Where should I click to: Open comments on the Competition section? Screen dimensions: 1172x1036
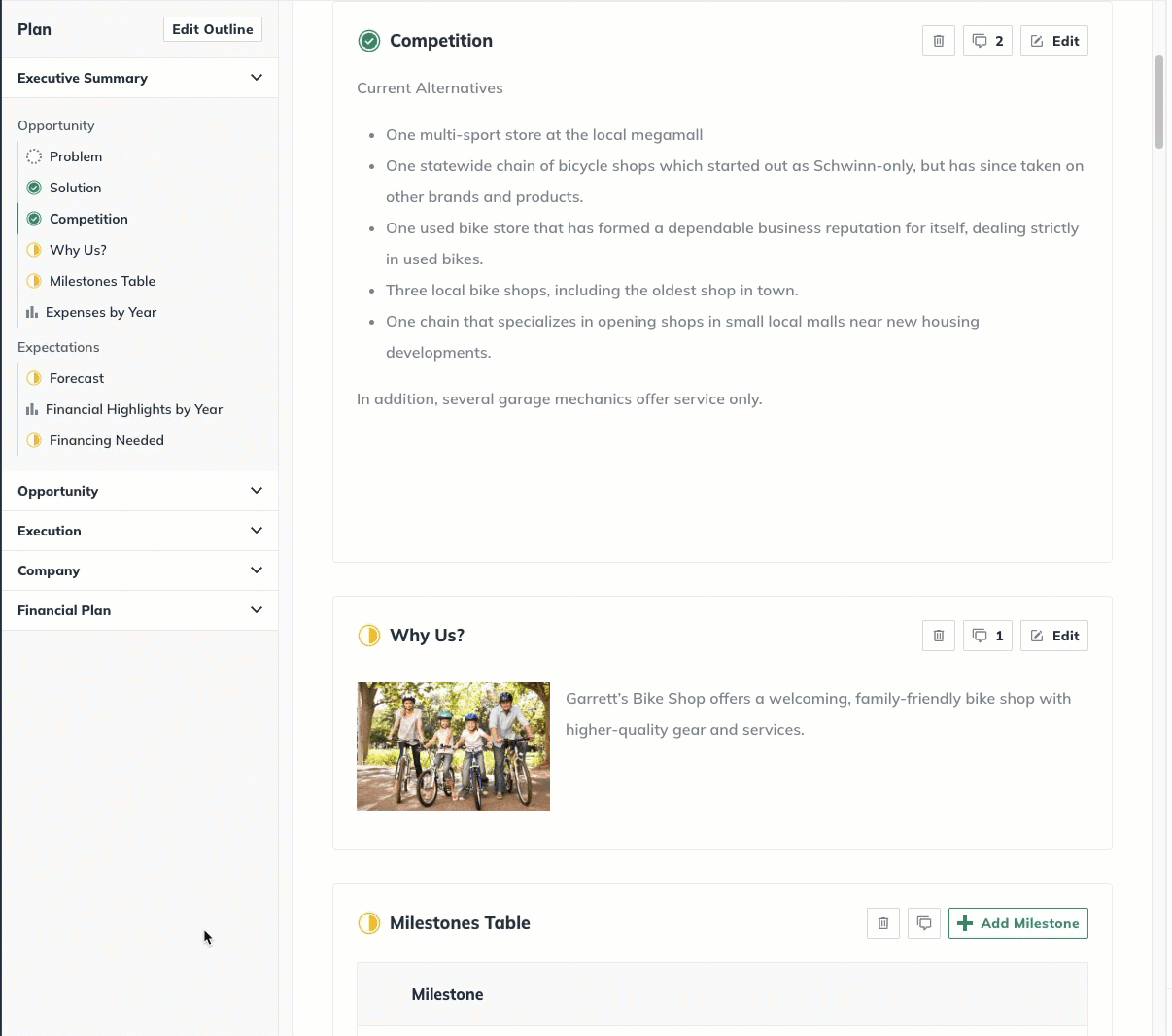[987, 41]
